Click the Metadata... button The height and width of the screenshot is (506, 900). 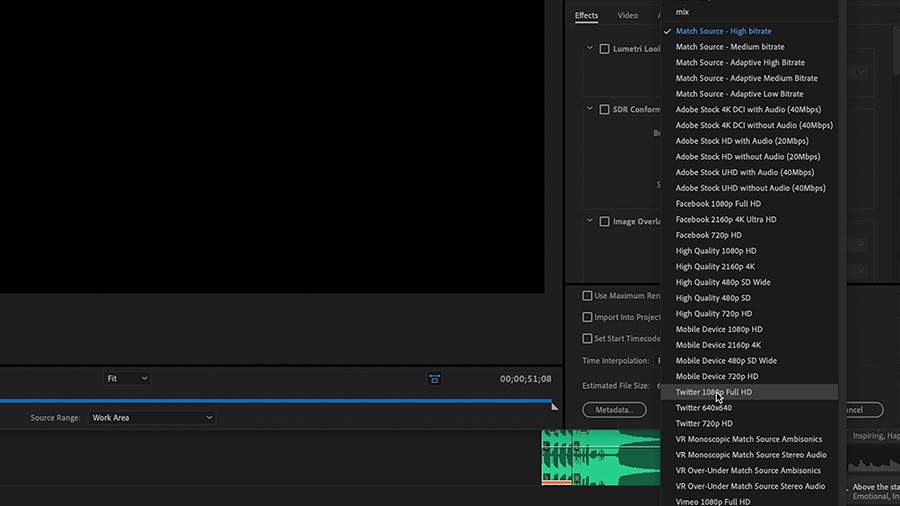coord(614,410)
